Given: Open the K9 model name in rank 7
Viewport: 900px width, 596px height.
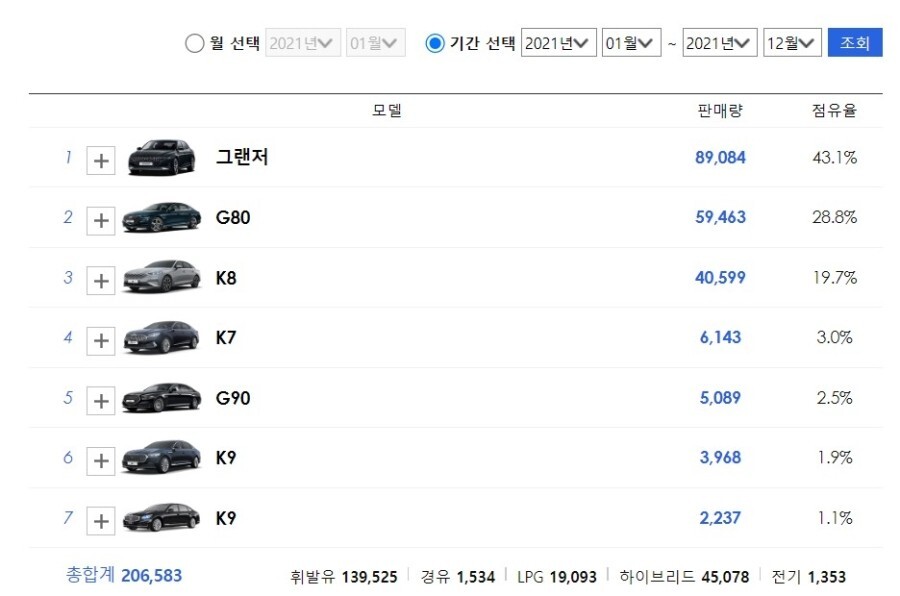Looking at the screenshot, I should [226, 518].
